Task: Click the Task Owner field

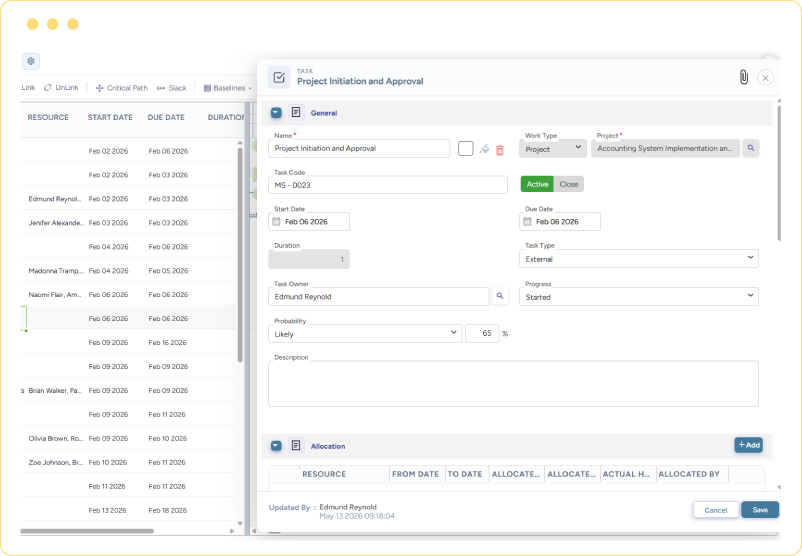Action: coord(378,297)
